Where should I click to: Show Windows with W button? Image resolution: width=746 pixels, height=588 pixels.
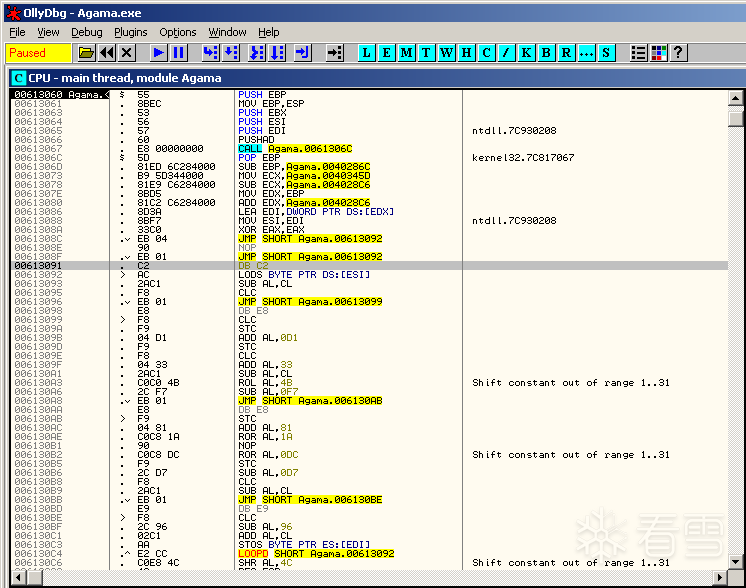click(446, 52)
